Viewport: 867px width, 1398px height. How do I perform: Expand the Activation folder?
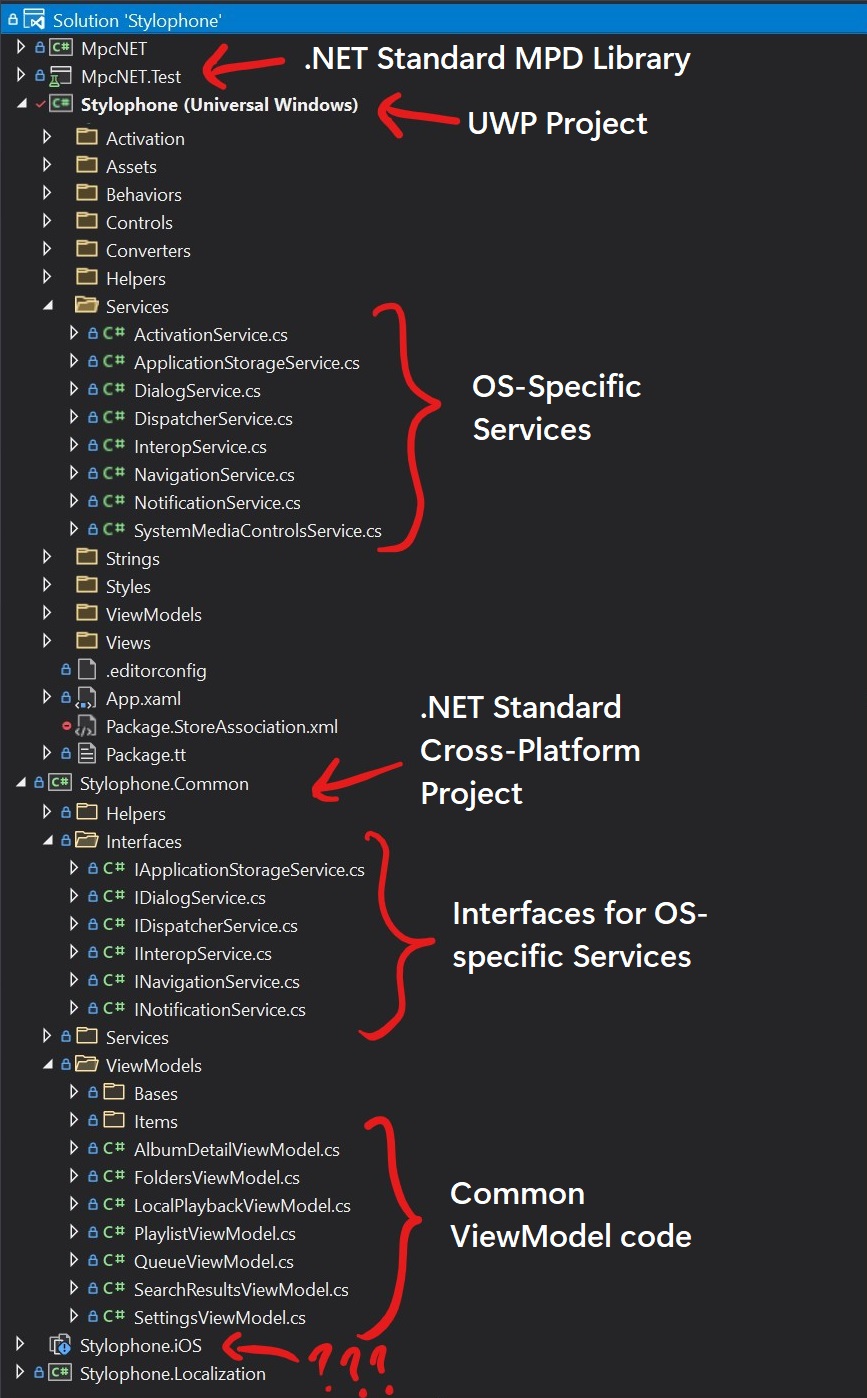pyautogui.click(x=47, y=138)
